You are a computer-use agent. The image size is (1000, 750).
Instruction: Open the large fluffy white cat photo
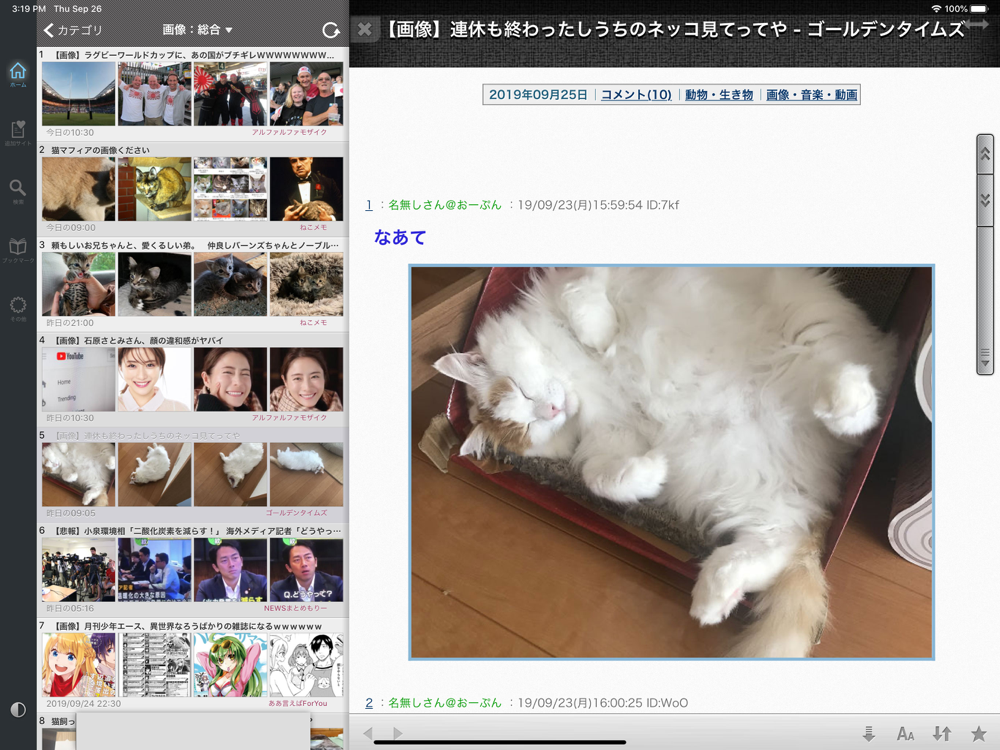tap(672, 462)
